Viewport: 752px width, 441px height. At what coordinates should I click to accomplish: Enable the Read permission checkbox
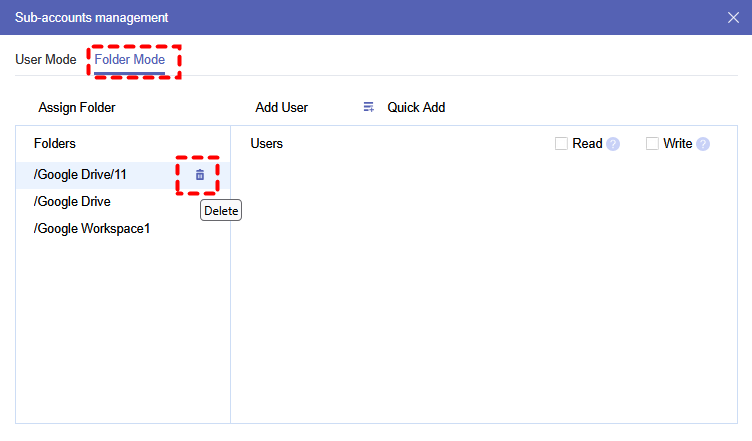coord(561,144)
